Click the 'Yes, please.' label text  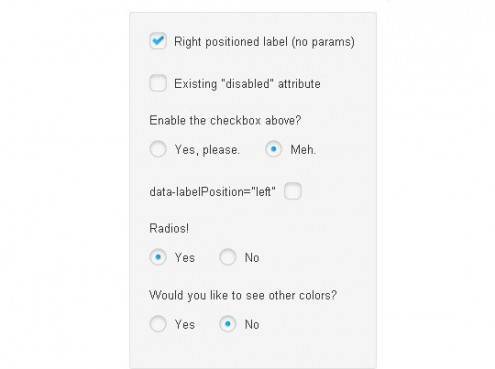tap(207, 150)
